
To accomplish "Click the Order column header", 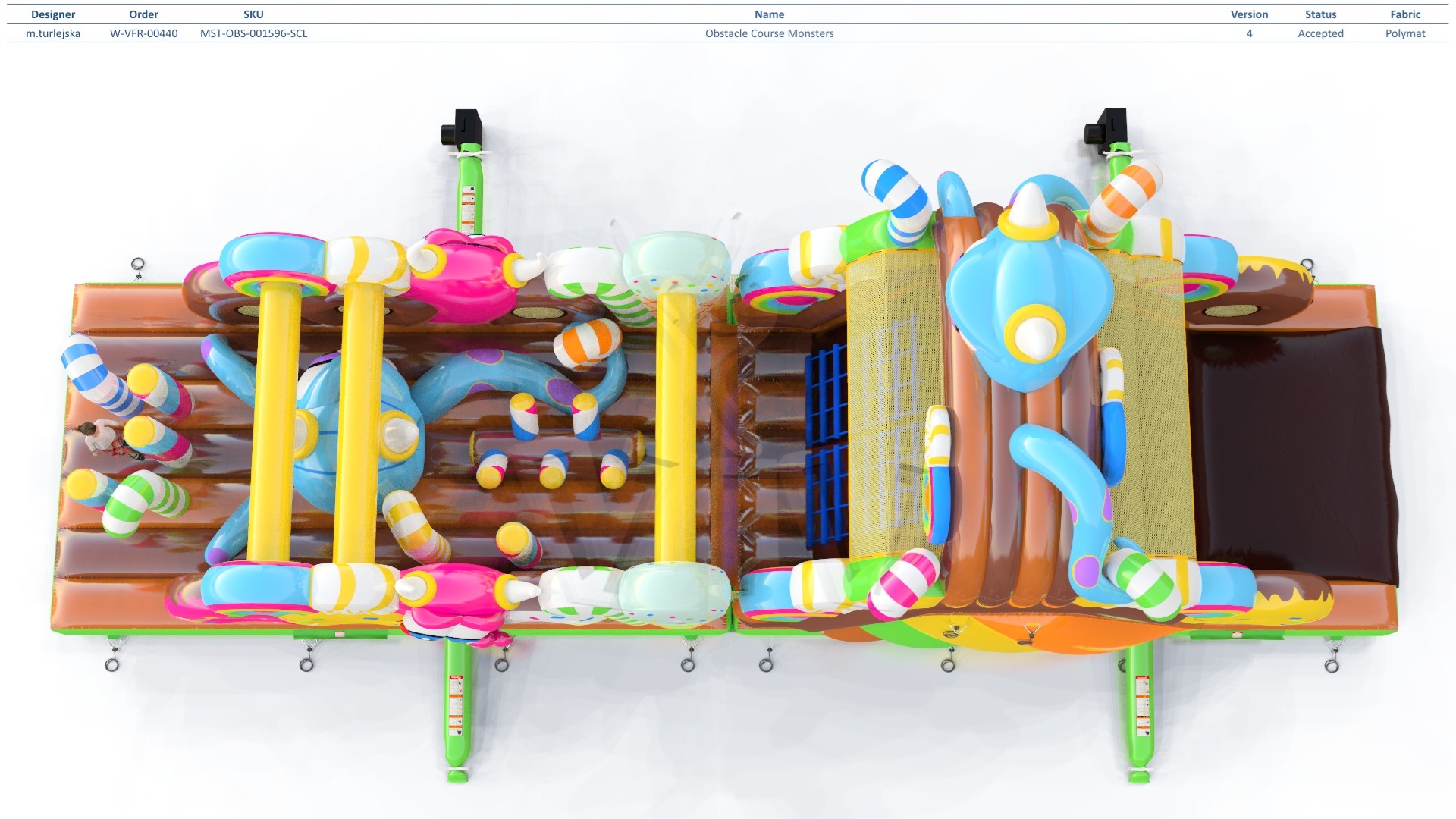I will [x=144, y=14].
